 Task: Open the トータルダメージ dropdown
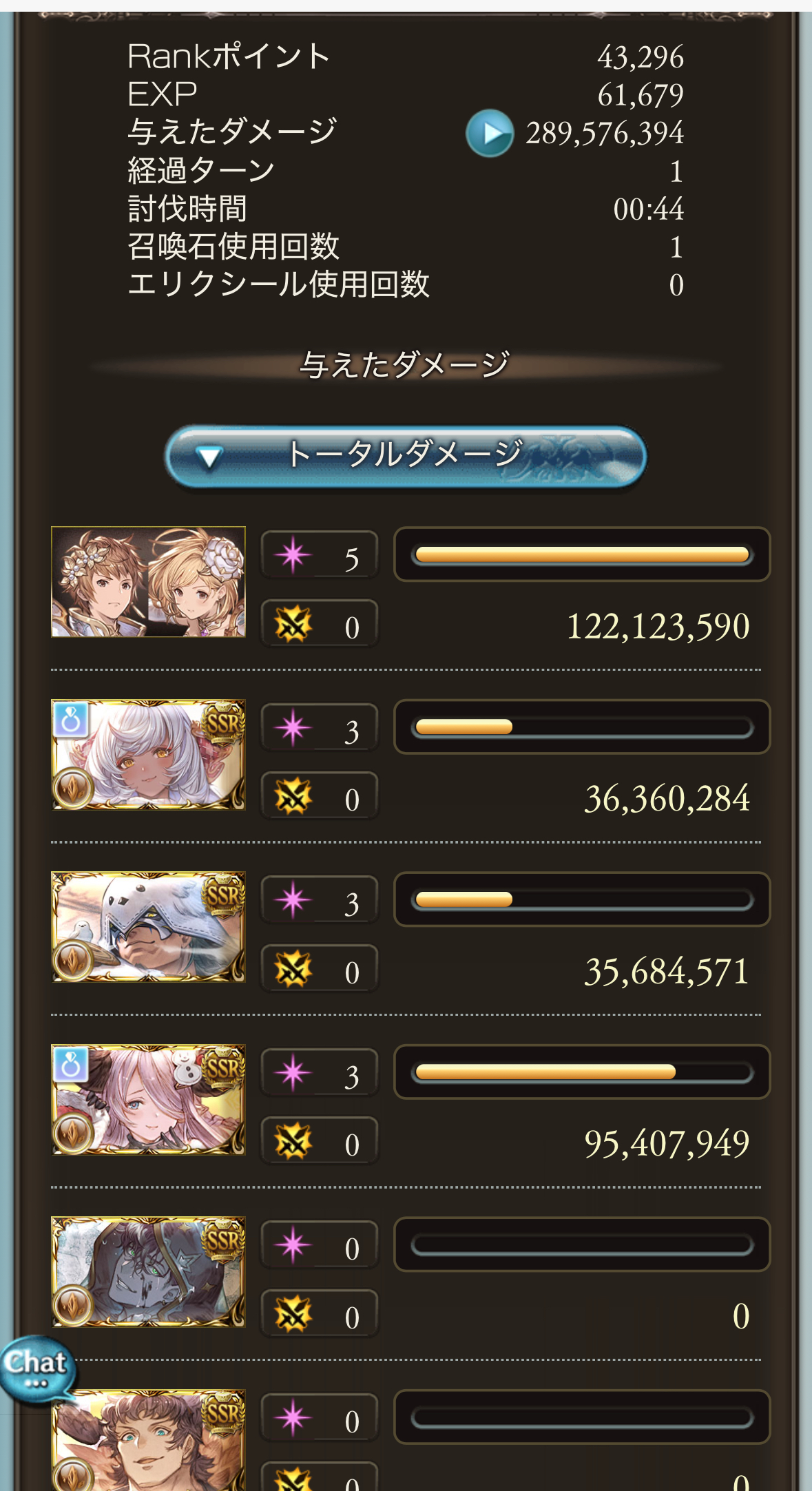click(406, 456)
